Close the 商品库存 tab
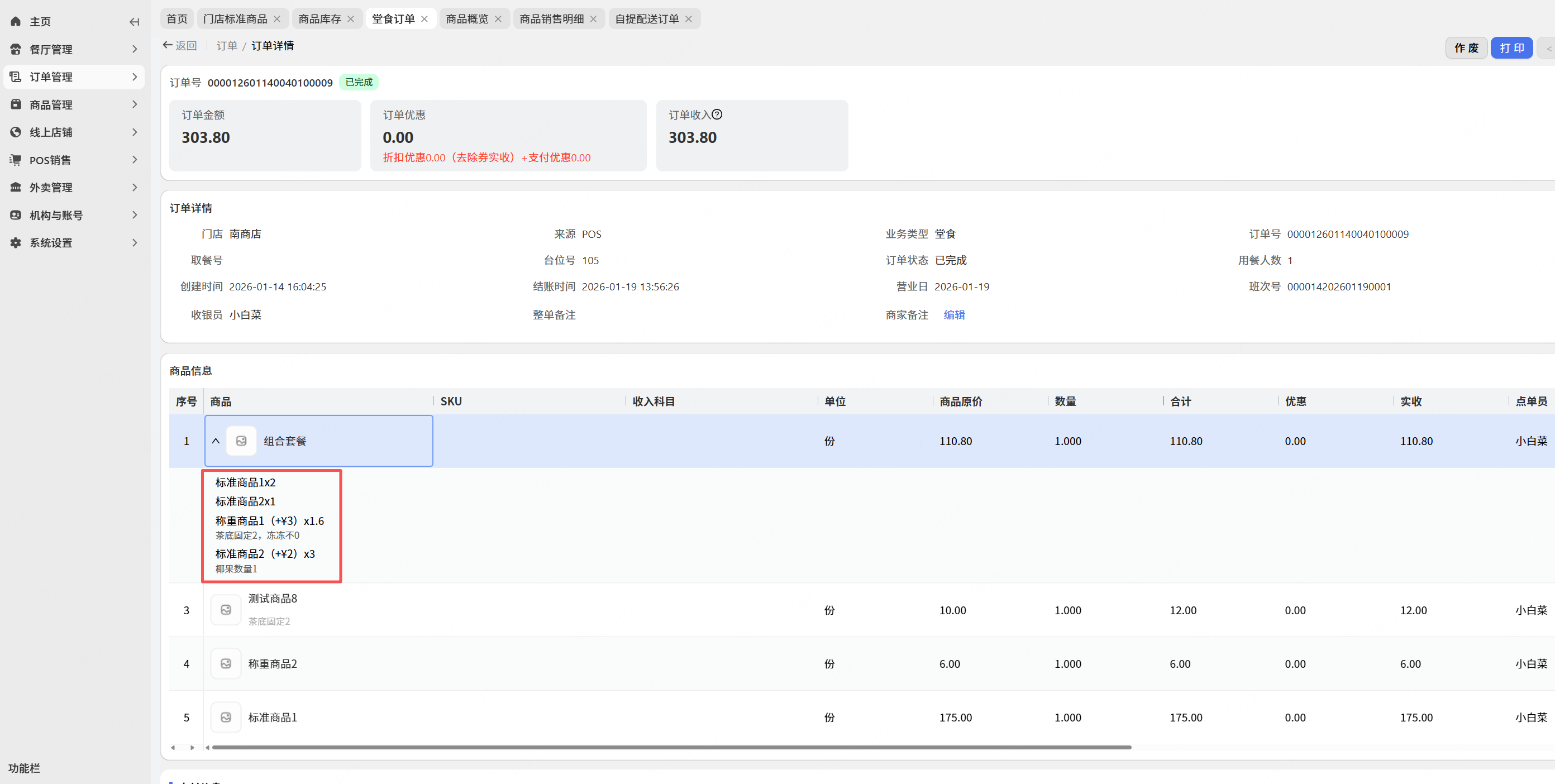Viewport: 1555px width, 784px height. click(351, 19)
